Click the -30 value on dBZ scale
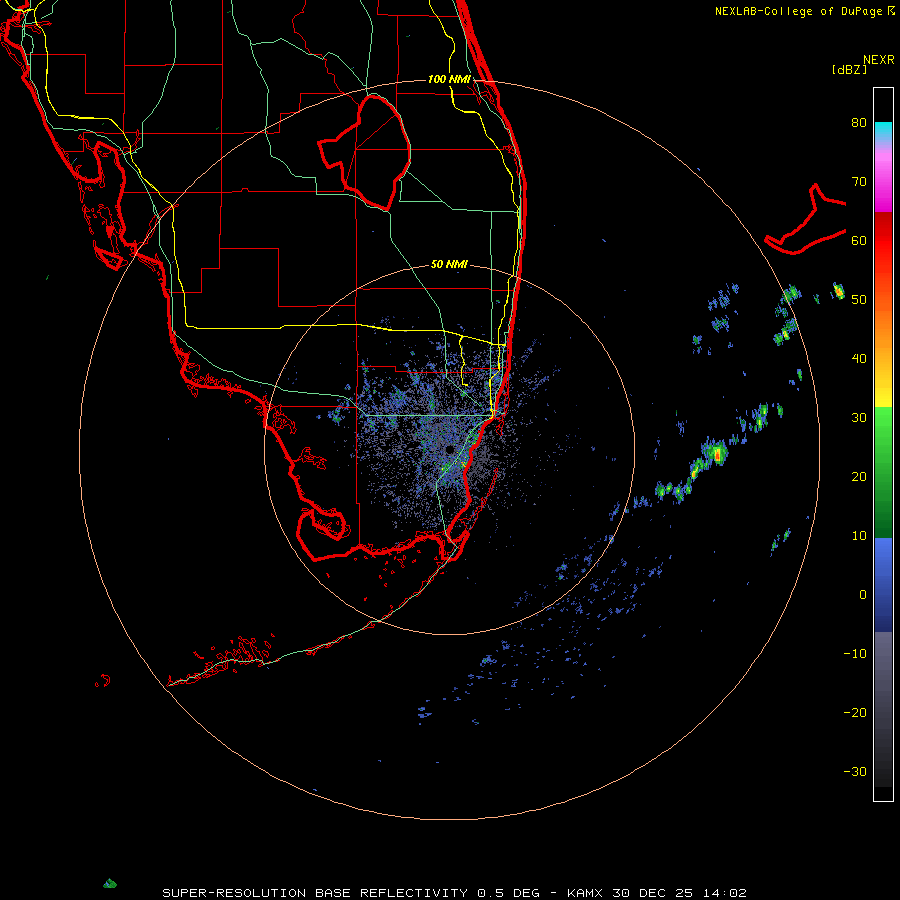This screenshot has width=900, height=900. coord(855,771)
